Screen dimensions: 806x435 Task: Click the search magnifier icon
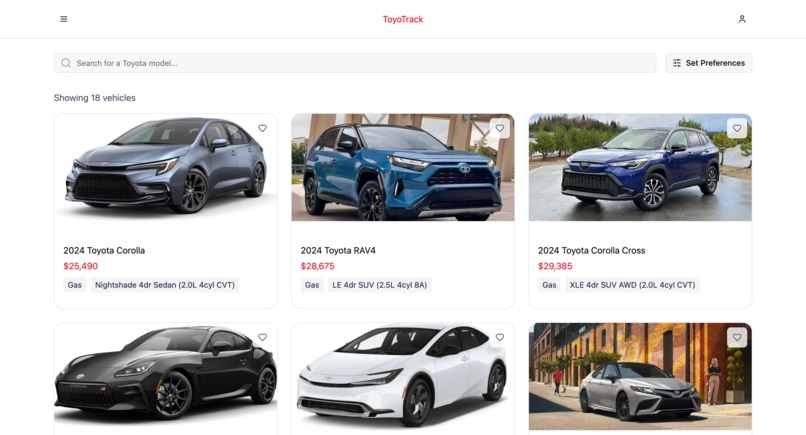coord(66,63)
